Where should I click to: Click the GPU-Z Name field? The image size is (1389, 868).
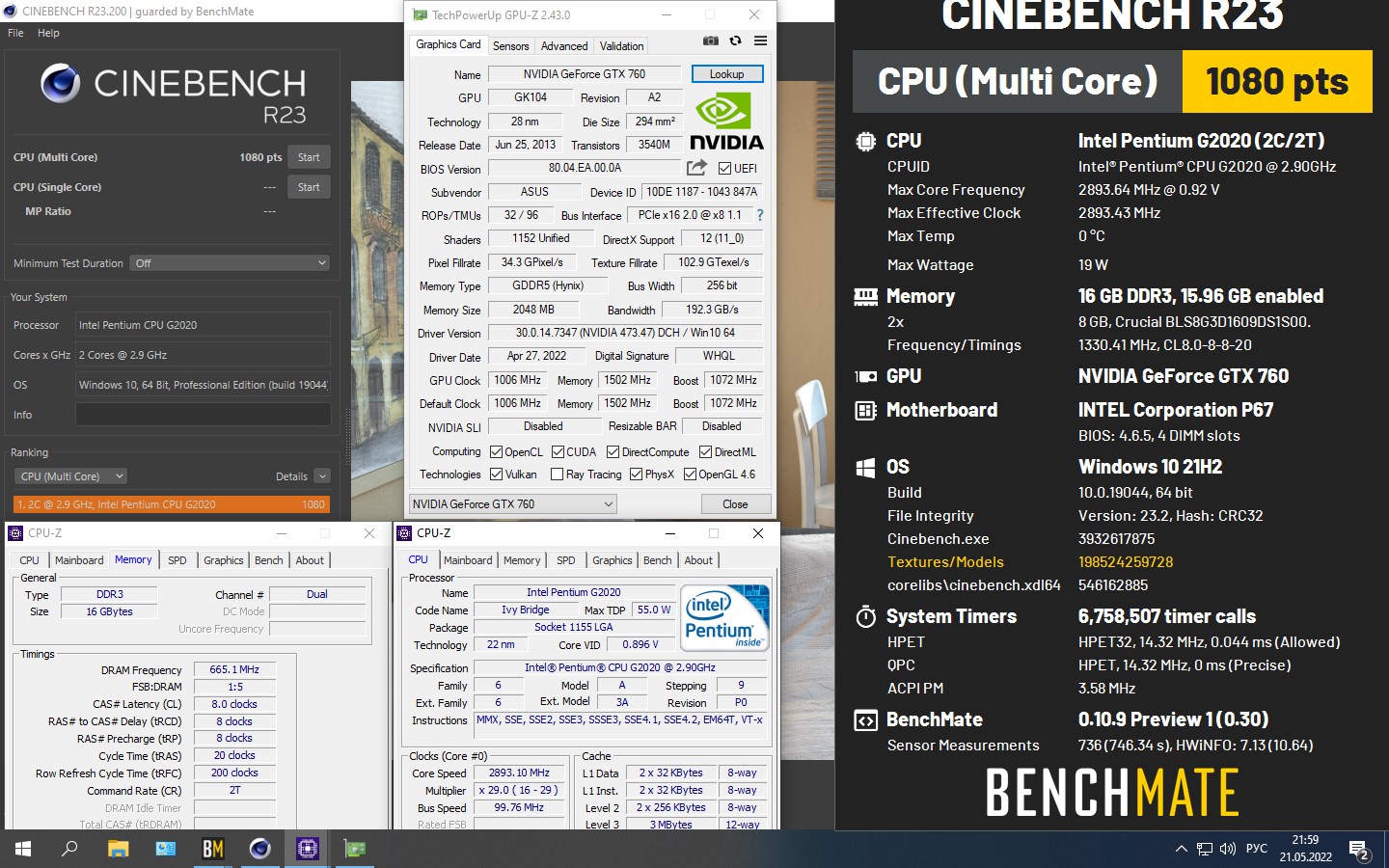(585, 74)
